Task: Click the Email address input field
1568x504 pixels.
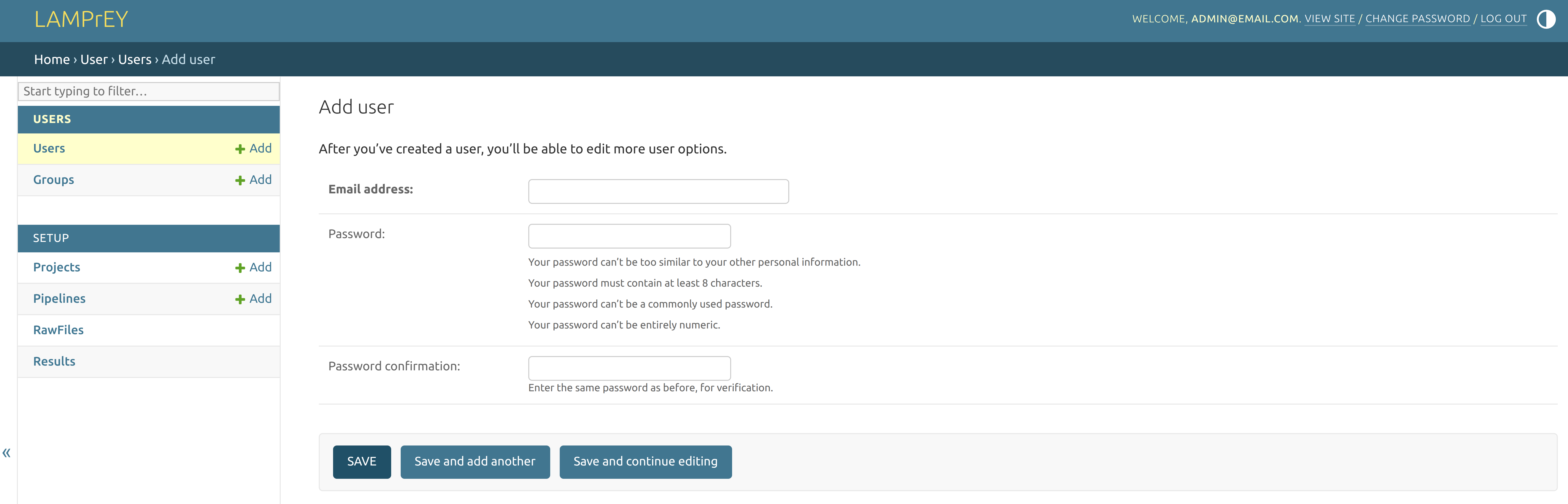Action: [x=658, y=191]
